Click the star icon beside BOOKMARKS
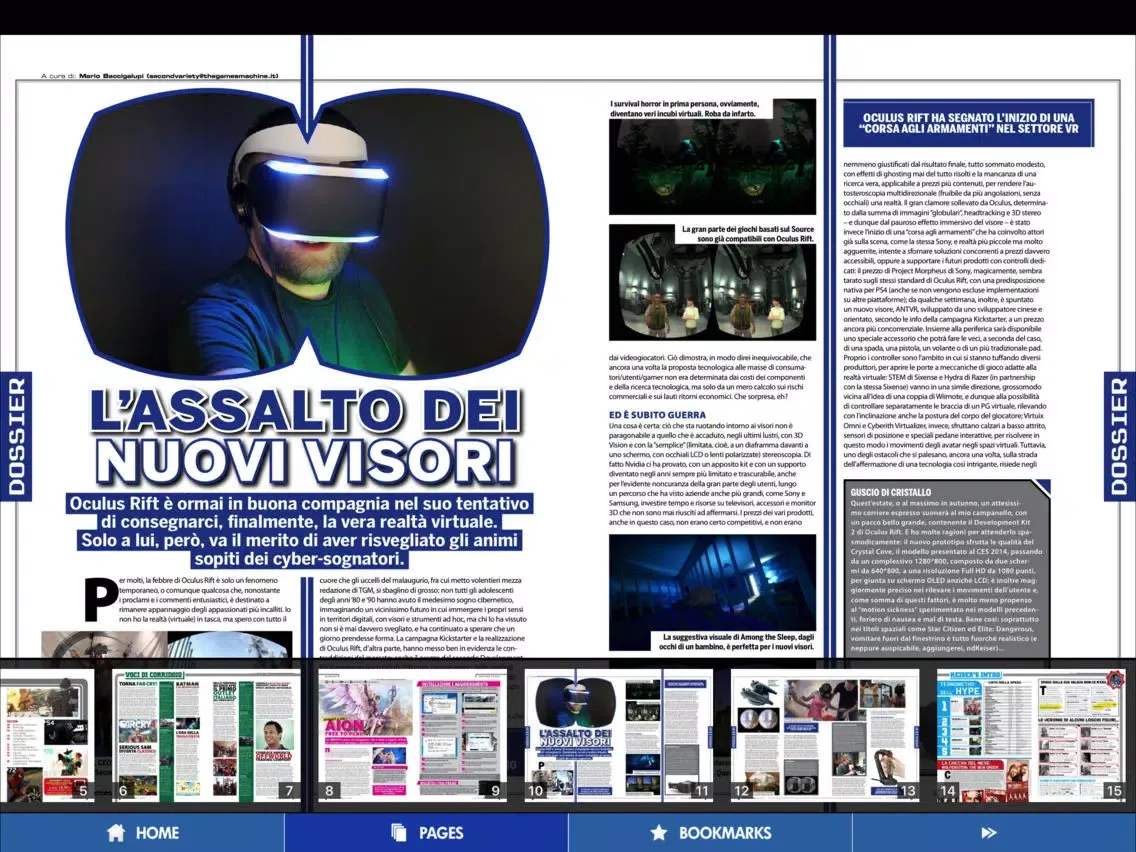 659,832
